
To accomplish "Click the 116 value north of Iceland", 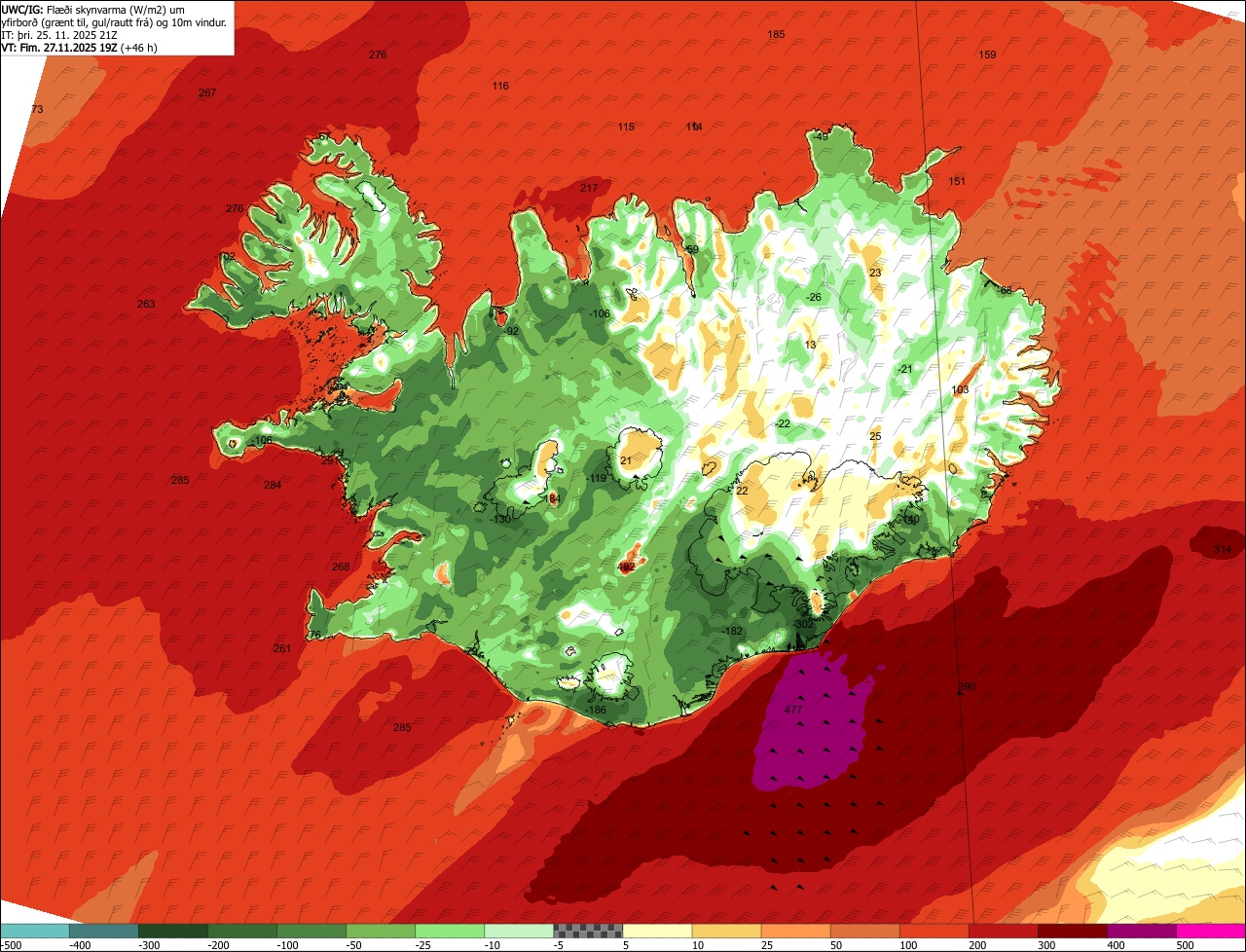I will tap(500, 87).
